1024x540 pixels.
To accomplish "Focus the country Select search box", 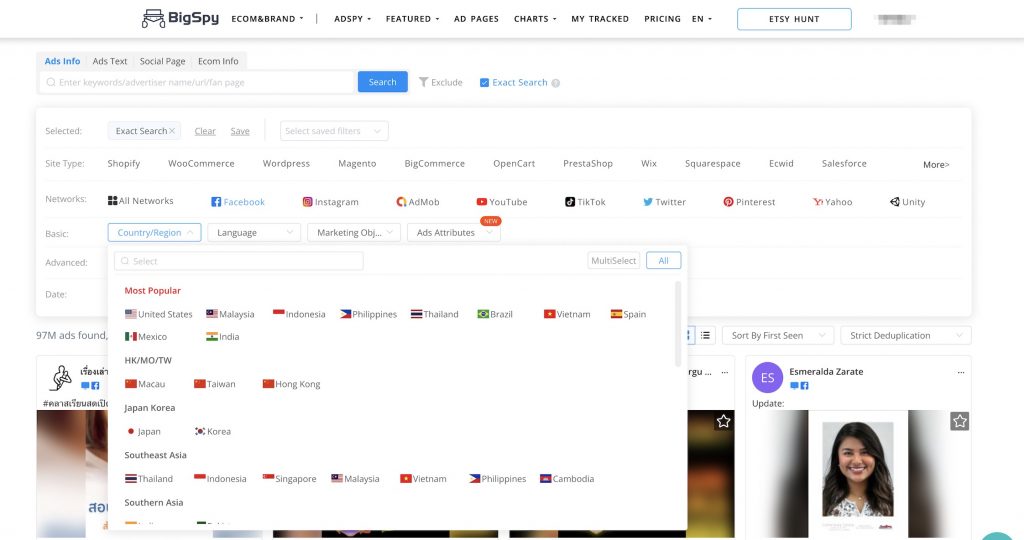I will click(238, 261).
